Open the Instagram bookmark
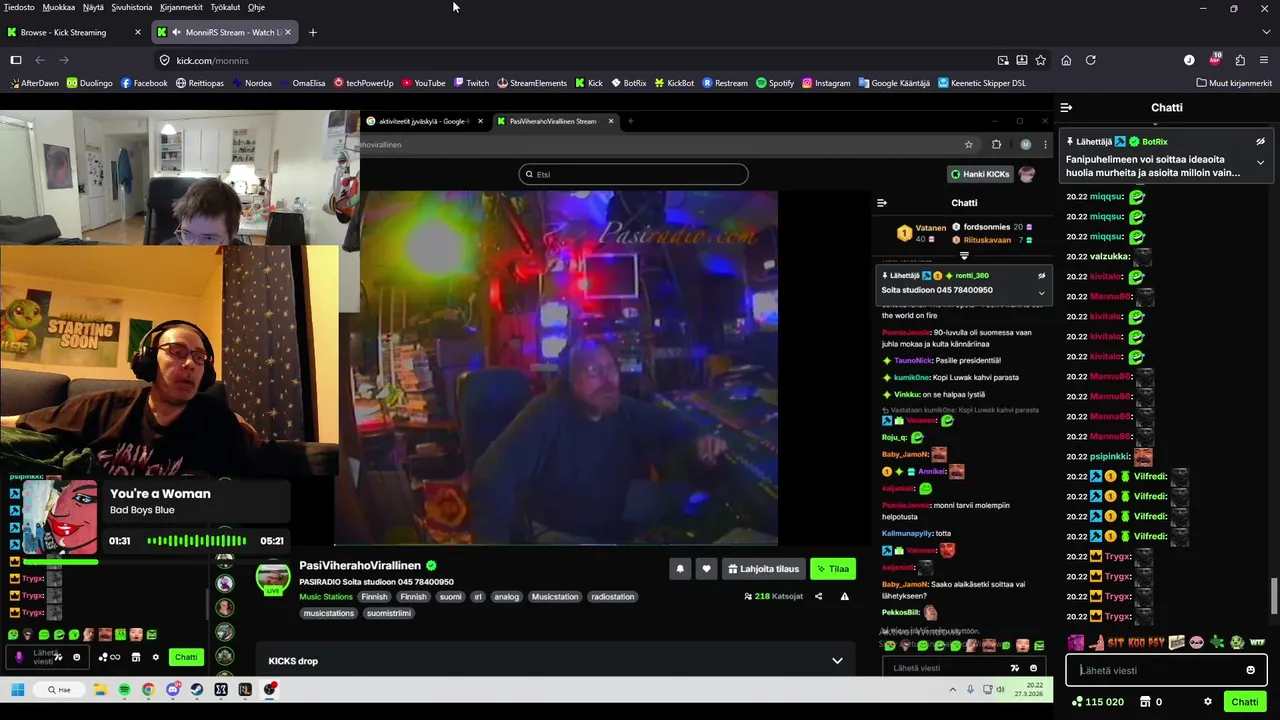Viewport: 1280px width, 720px height. pyautogui.click(x=826, y=83)
